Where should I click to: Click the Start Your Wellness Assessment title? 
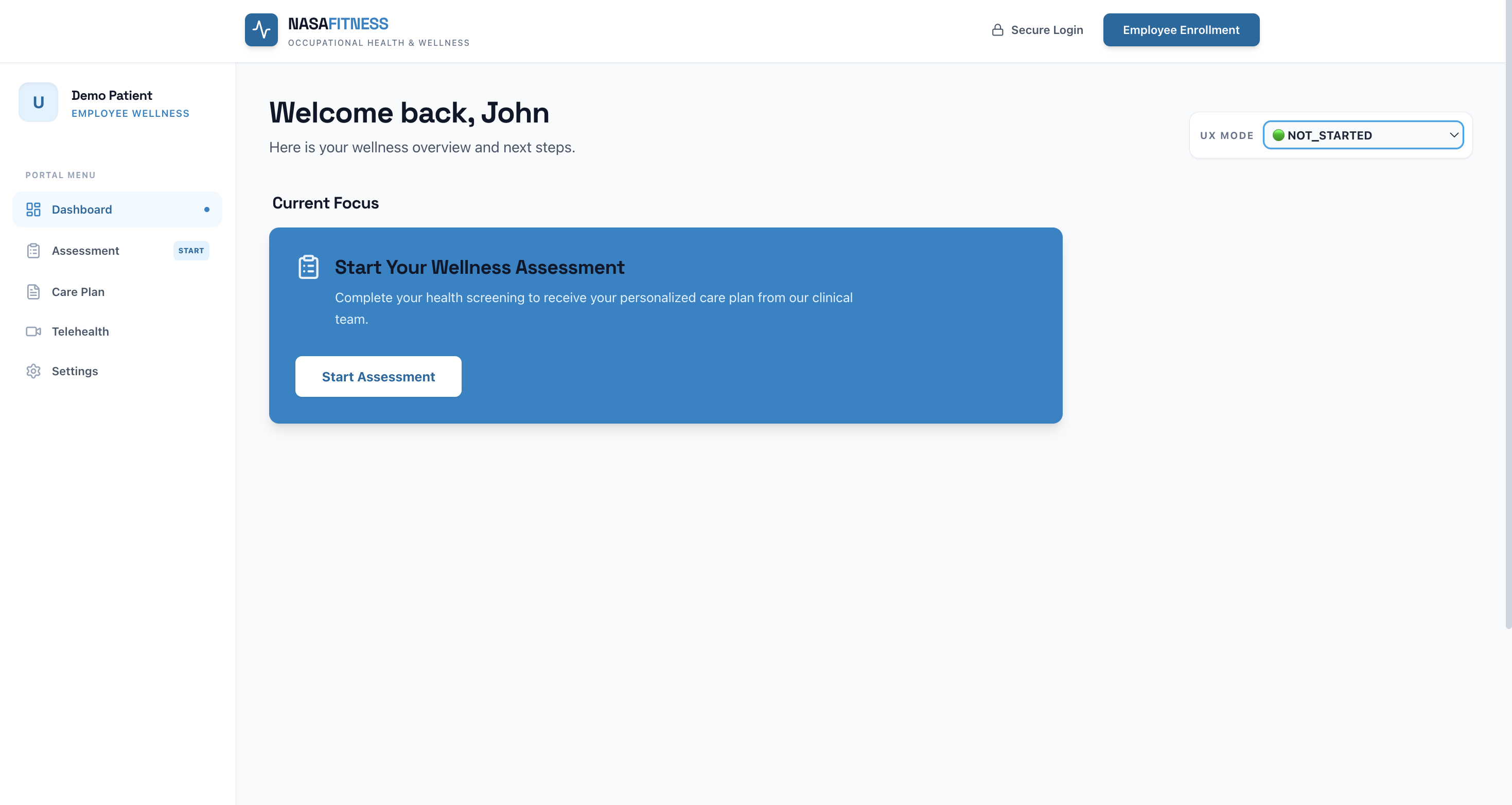[480, 267]
